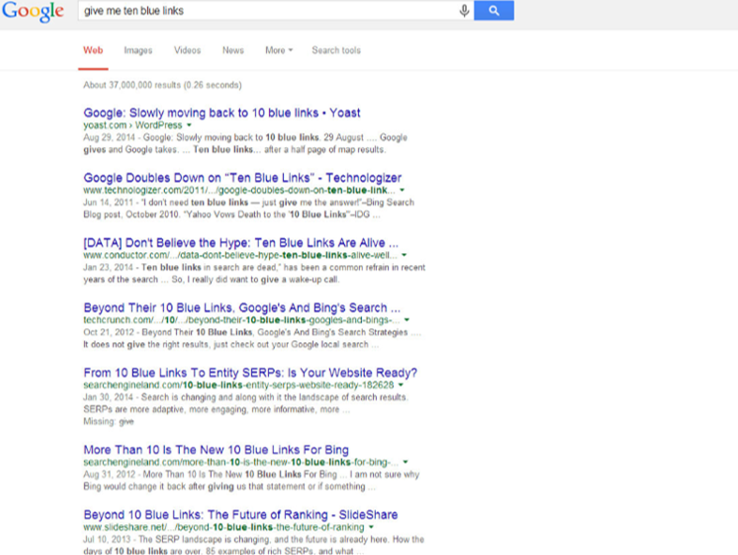The width and height of the screenshot is (738, 555).
Task: Expand the arrow beside the conductor.com URL
Action: tap(404, 255)
